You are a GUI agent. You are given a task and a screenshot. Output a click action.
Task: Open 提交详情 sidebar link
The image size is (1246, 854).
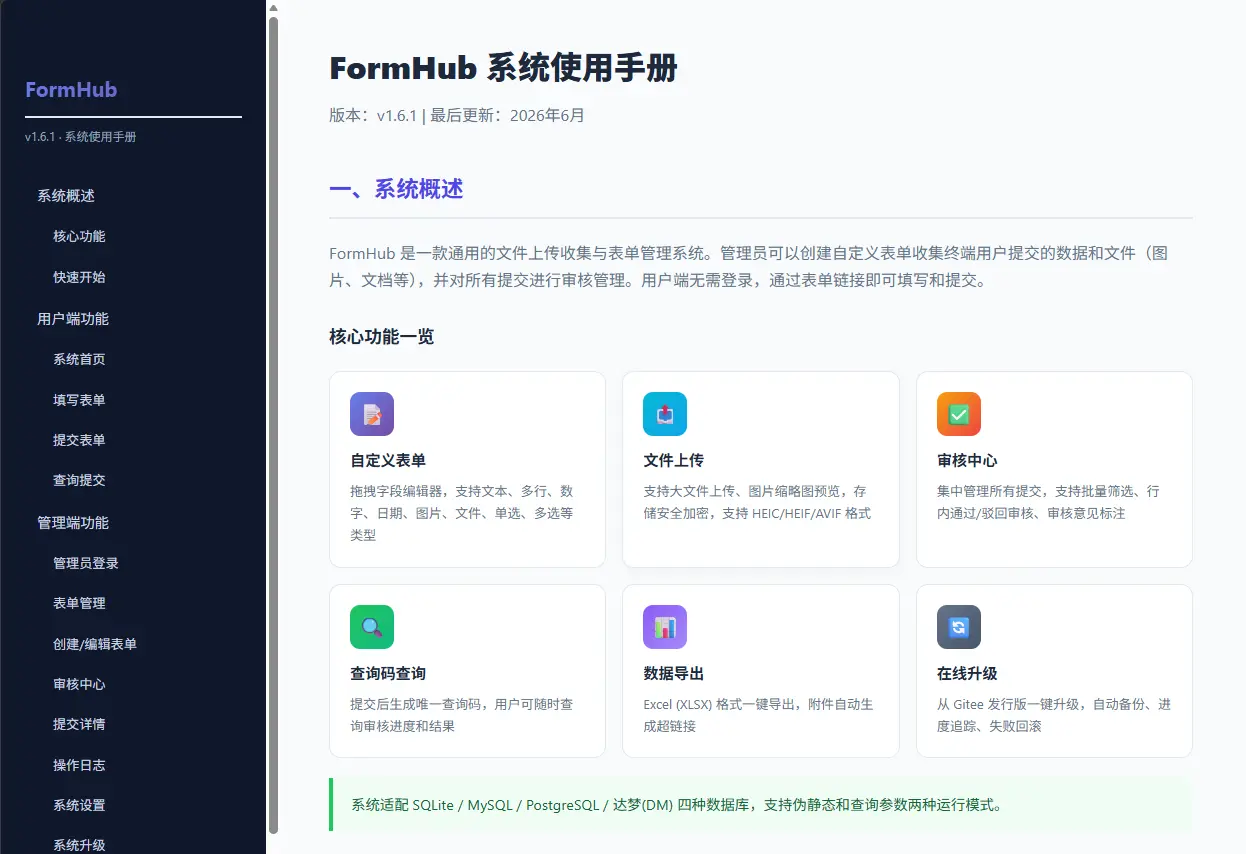79,724
